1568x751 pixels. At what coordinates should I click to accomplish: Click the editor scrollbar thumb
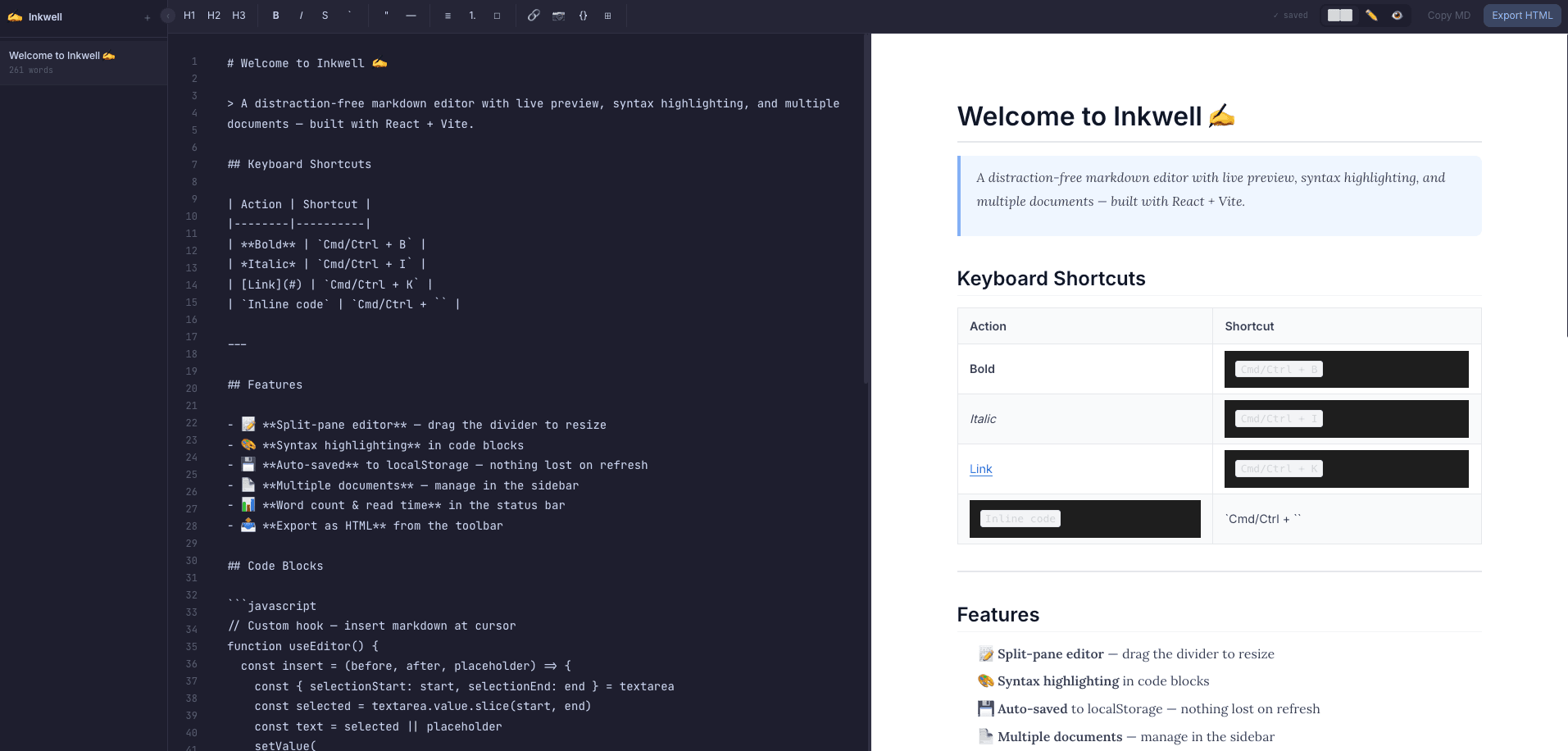(866, 209)
